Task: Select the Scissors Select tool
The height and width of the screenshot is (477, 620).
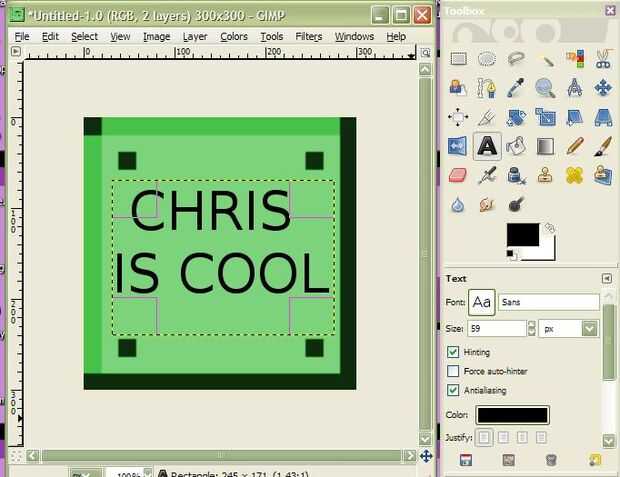Action: (x=603, y=59)
